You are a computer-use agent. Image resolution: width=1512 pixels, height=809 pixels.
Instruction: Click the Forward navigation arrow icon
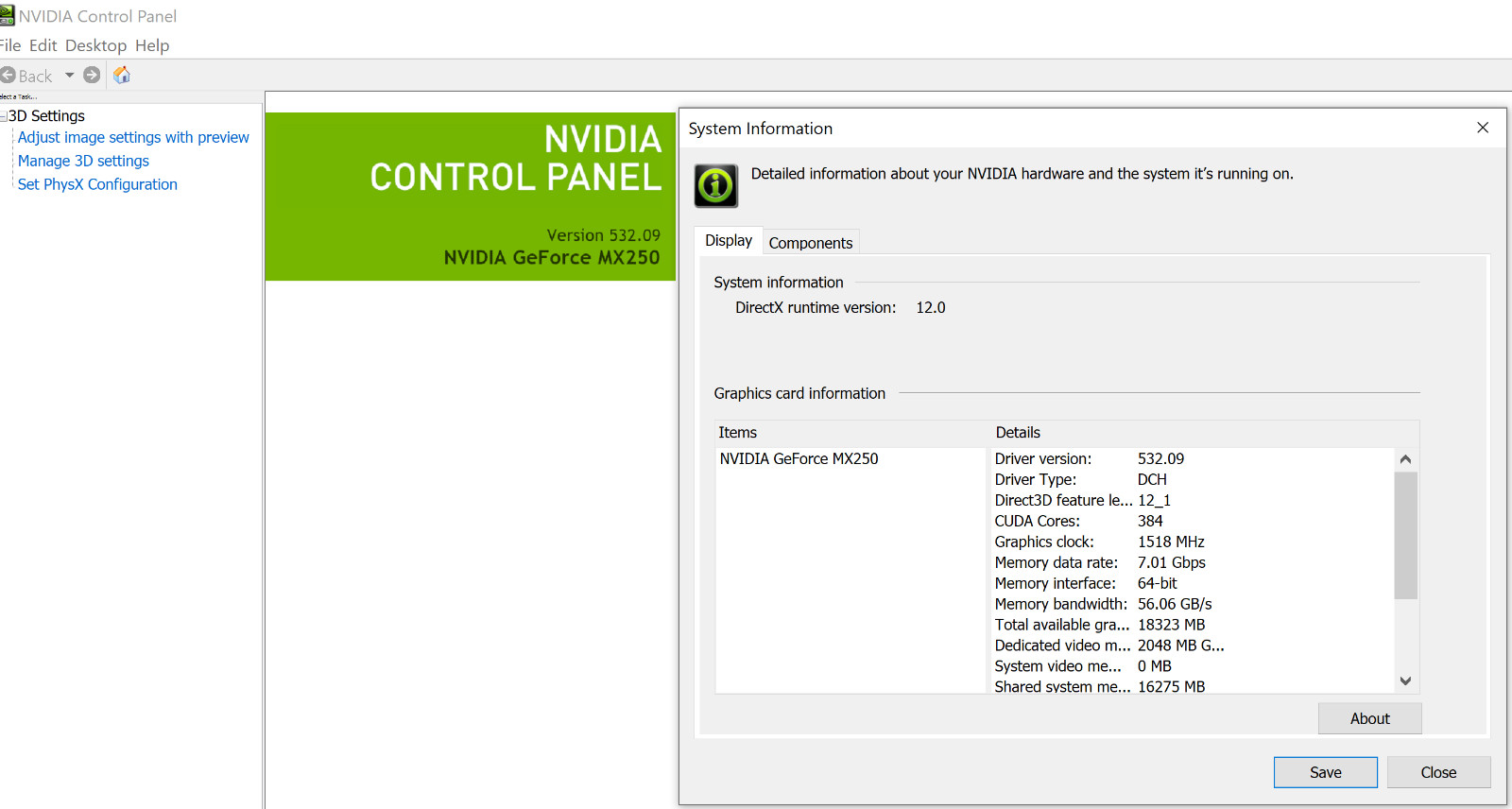[x=92, y=76]
